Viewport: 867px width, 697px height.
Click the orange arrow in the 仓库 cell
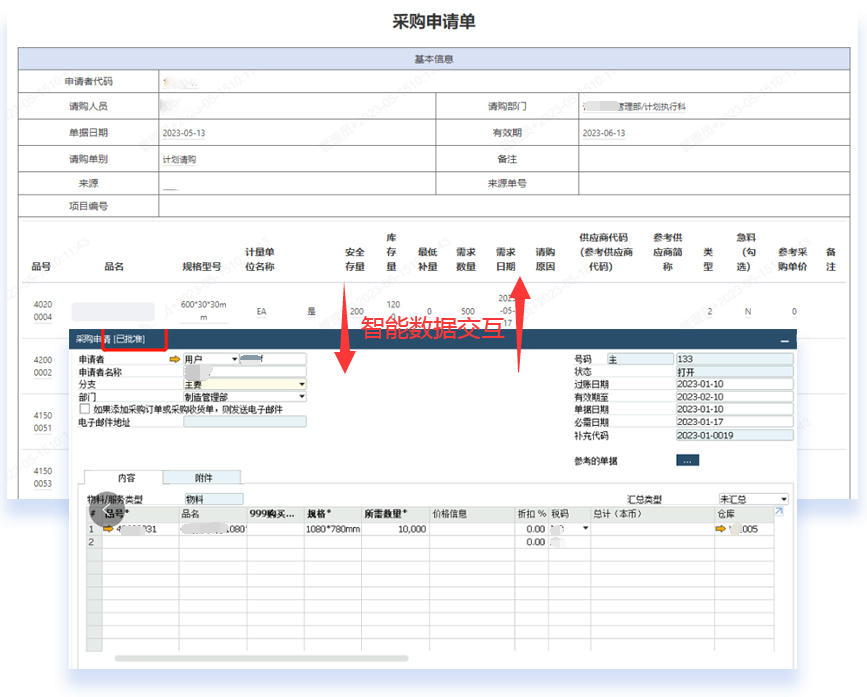point(720,529)
